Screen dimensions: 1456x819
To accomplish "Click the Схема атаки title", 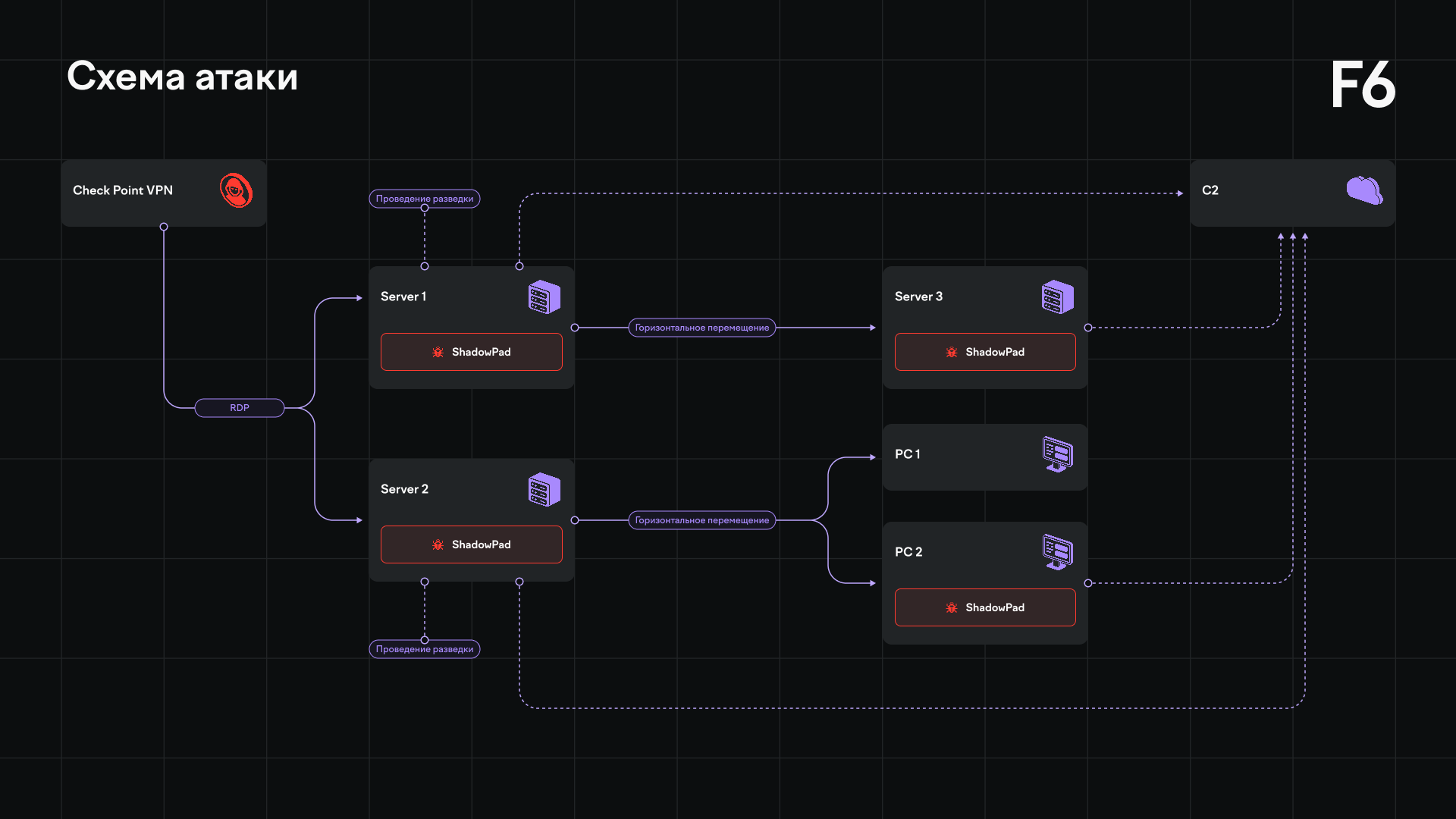I will coord(182,77).
